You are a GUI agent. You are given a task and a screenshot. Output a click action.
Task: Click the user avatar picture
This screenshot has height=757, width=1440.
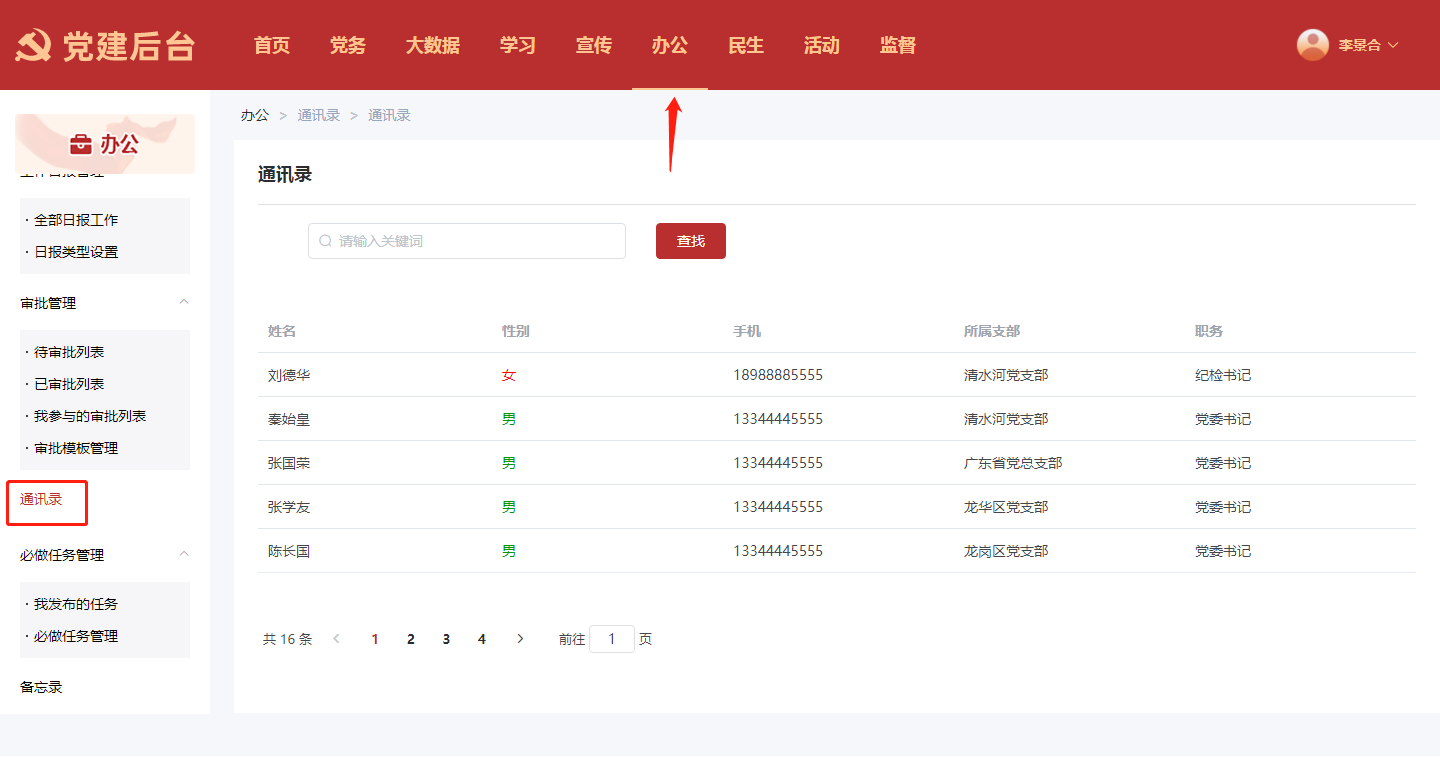click(x=1312, y=45)
